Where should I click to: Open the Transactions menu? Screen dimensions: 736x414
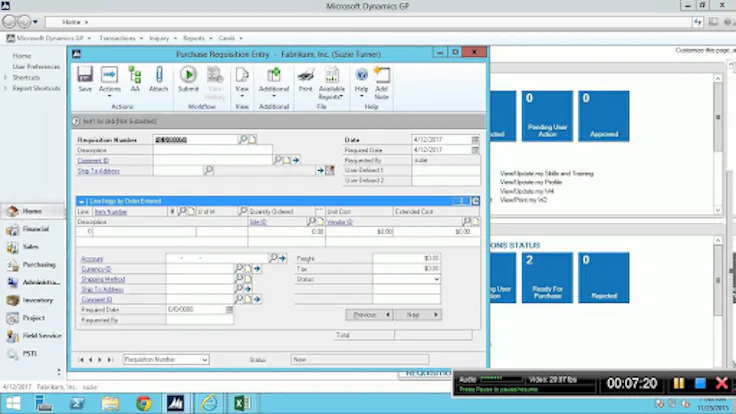pos(121,38)
